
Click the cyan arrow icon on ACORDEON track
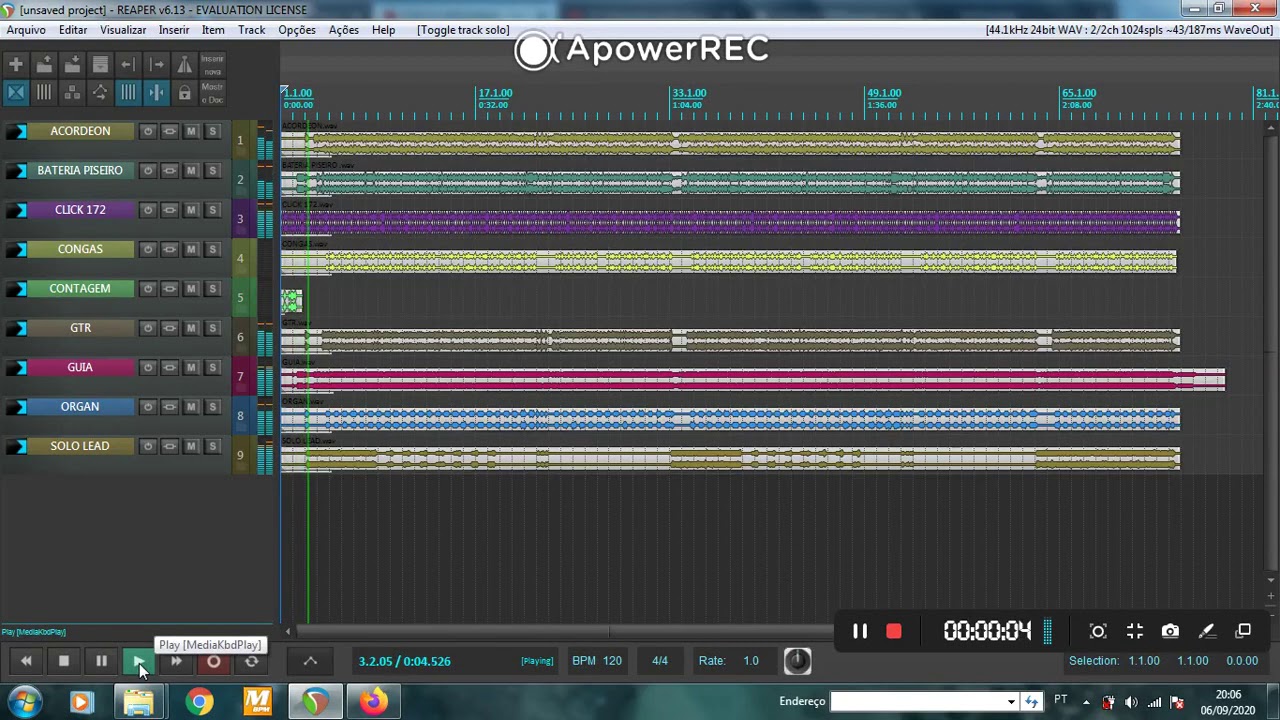pos(17,131)
